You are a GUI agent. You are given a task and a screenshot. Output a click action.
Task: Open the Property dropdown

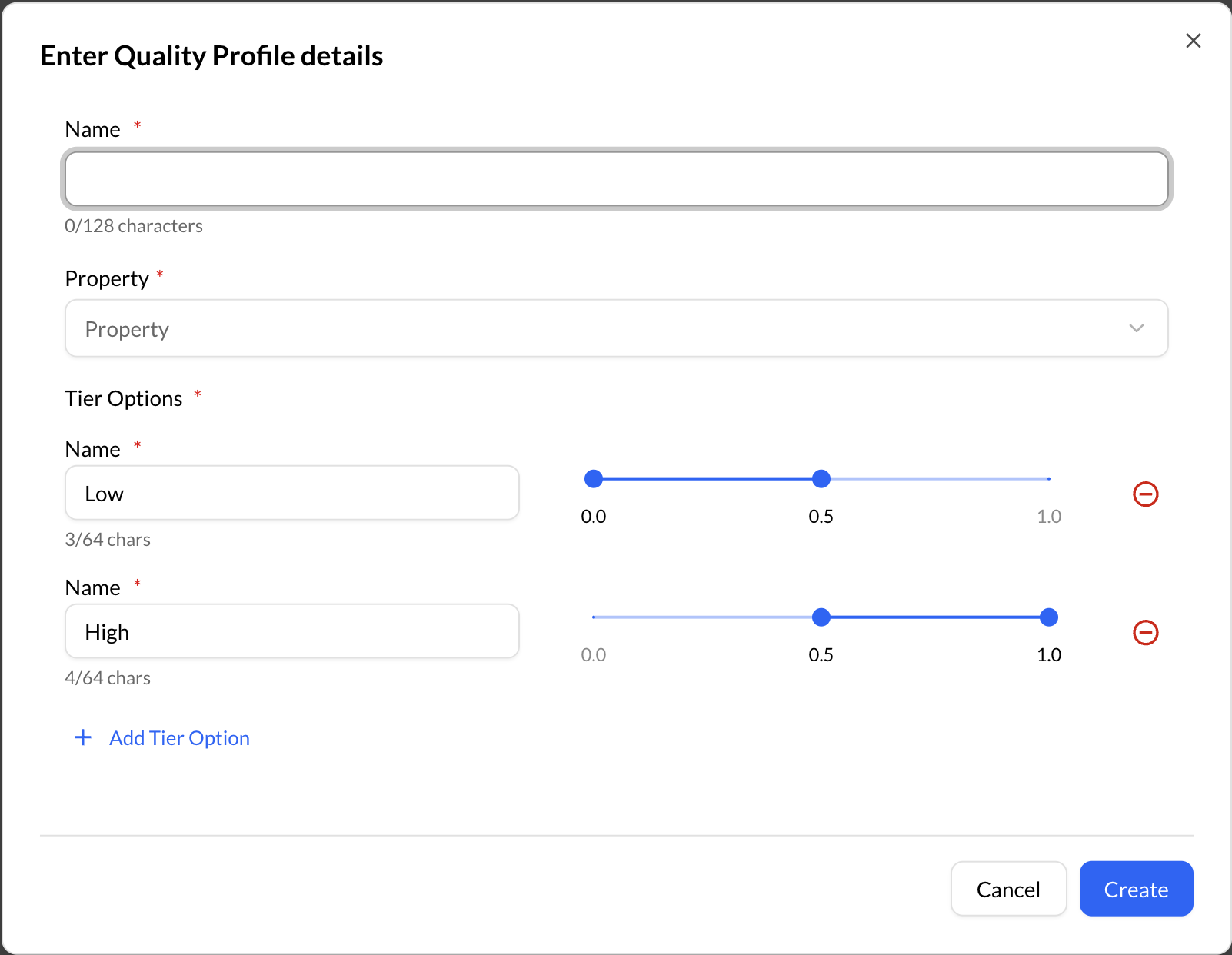click(615, 328)
